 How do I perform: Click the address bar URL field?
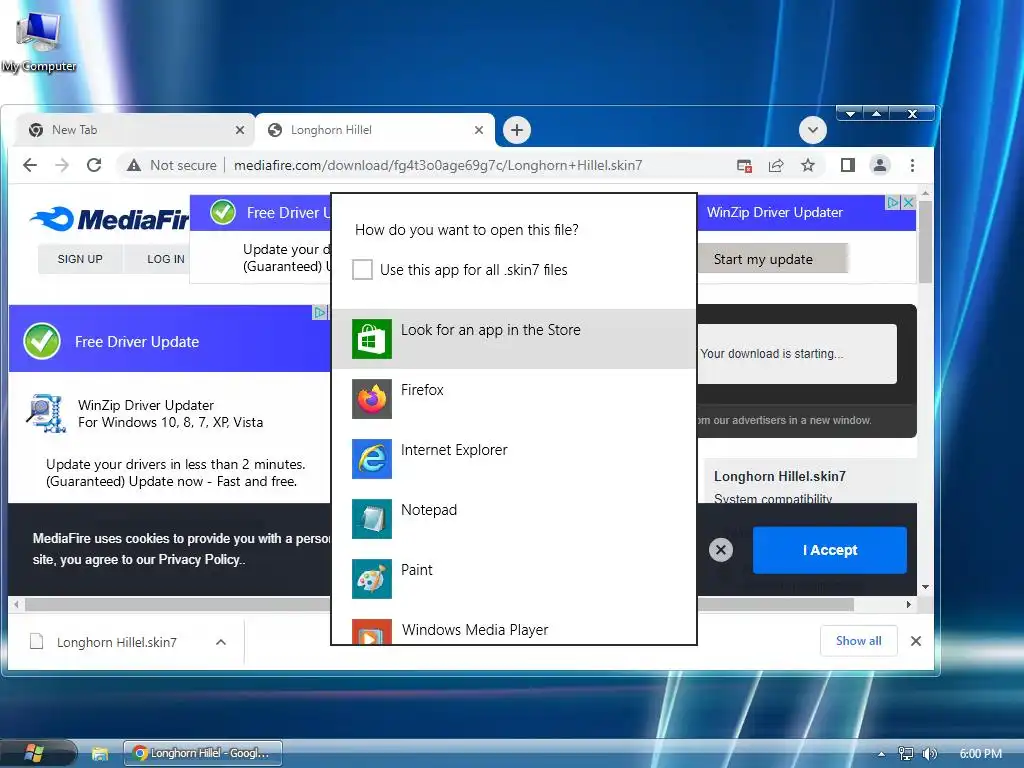tap(438, 165)
